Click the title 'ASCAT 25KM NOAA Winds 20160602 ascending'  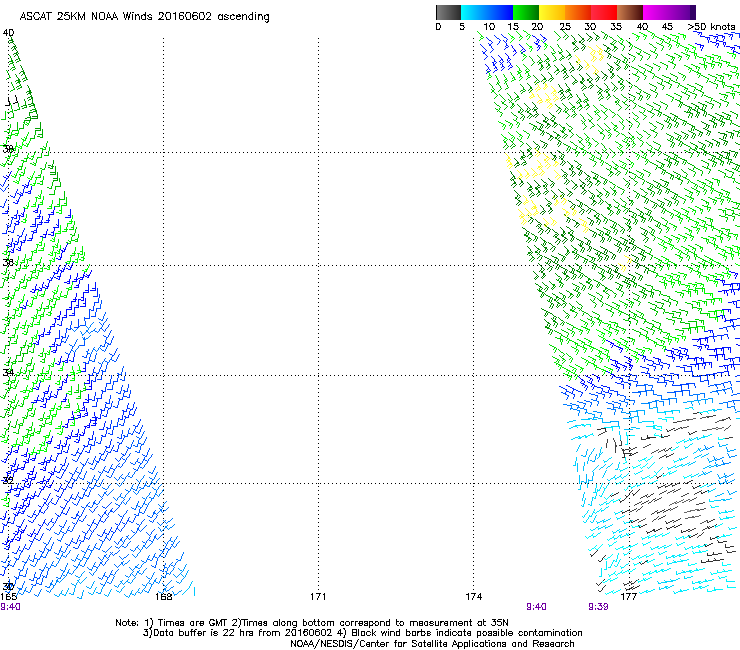144,17
